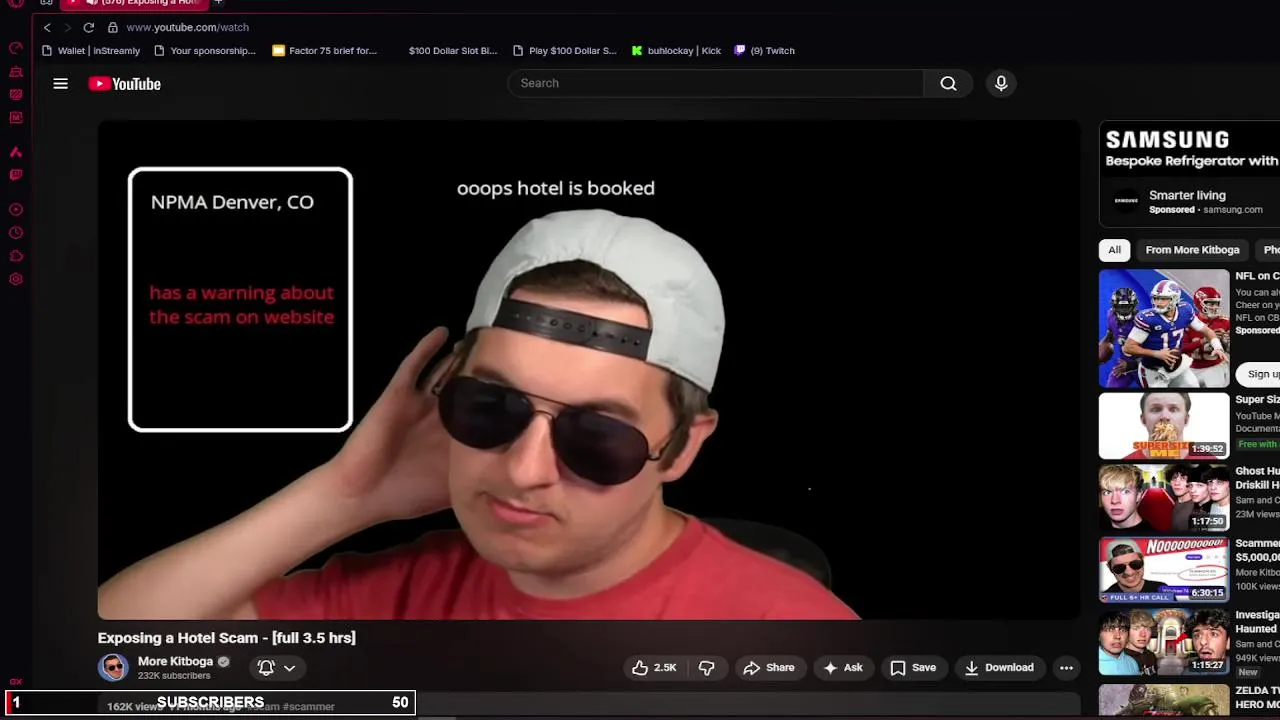Open the NFL on CBS thumbnail
Image resolution: width=1280 pixels, height=720 pixels.
click(x=1164, y=328)
